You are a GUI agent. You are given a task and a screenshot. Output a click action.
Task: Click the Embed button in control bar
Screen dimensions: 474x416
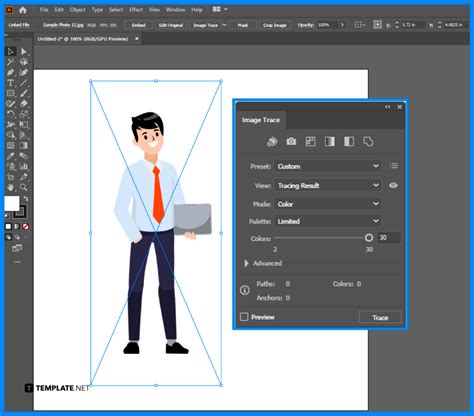pyautogui.click(x=138, y=25)
